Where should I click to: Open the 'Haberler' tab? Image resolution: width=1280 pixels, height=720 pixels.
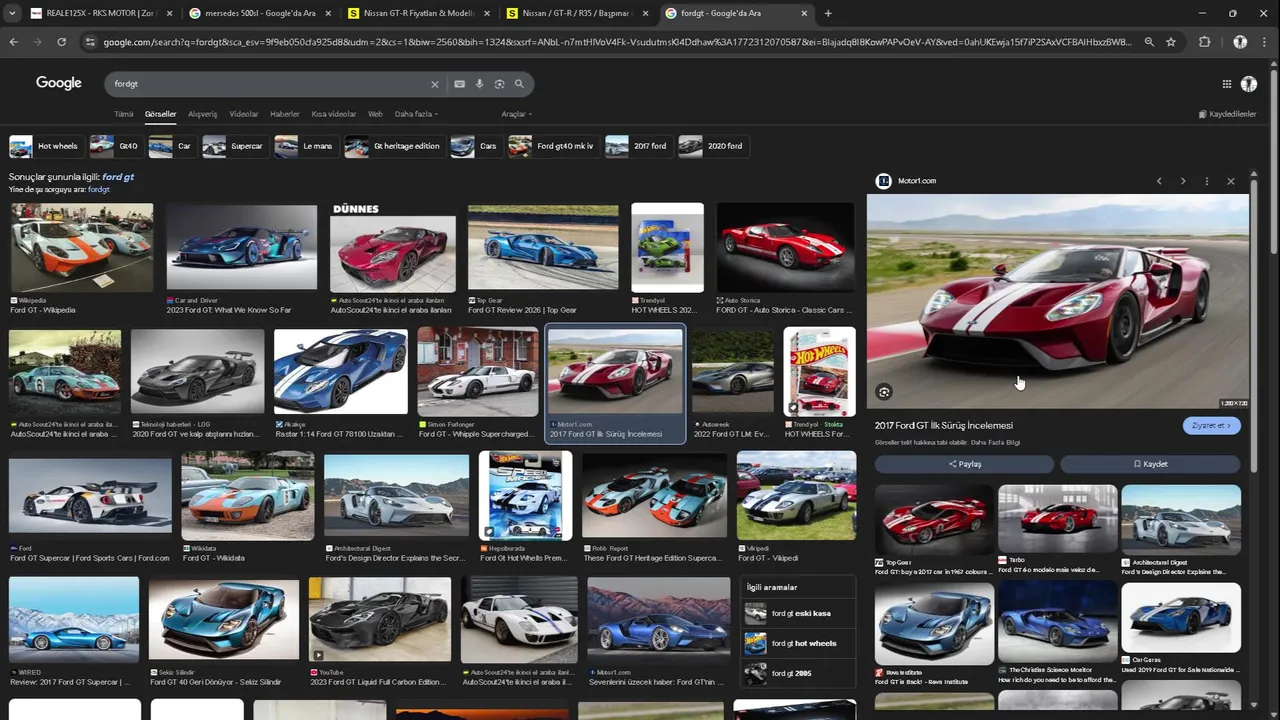pyautogui.click(x=285, y=114)
